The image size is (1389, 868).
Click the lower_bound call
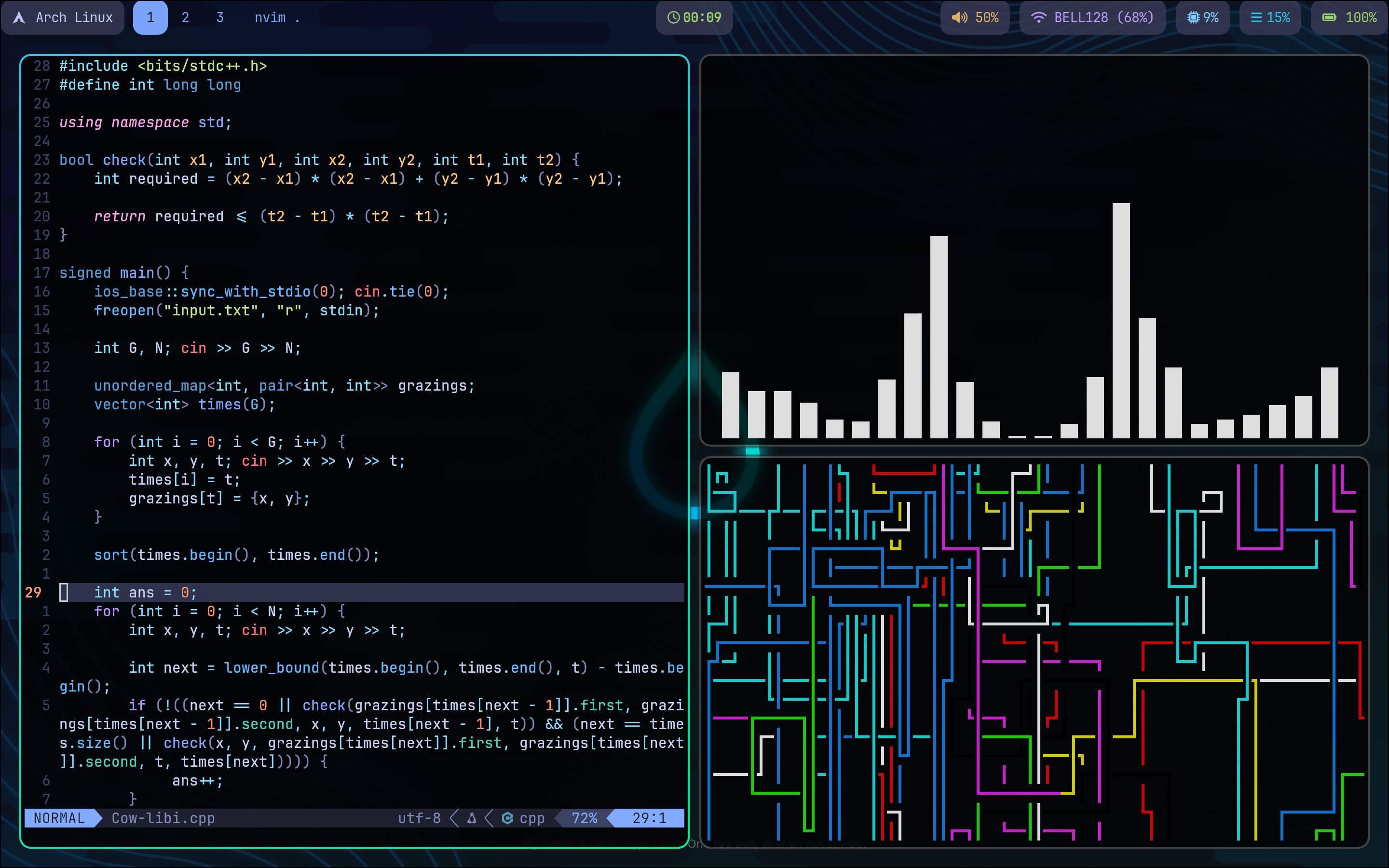pyautogui.click(x=272, y=668)
